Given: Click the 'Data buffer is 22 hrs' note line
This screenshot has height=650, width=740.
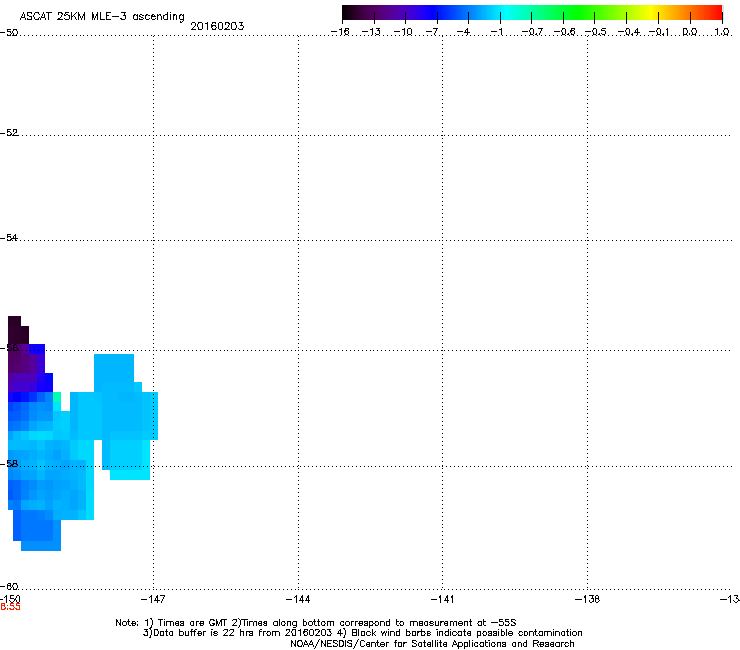Looking at the screenshot, I should point(362,633).
